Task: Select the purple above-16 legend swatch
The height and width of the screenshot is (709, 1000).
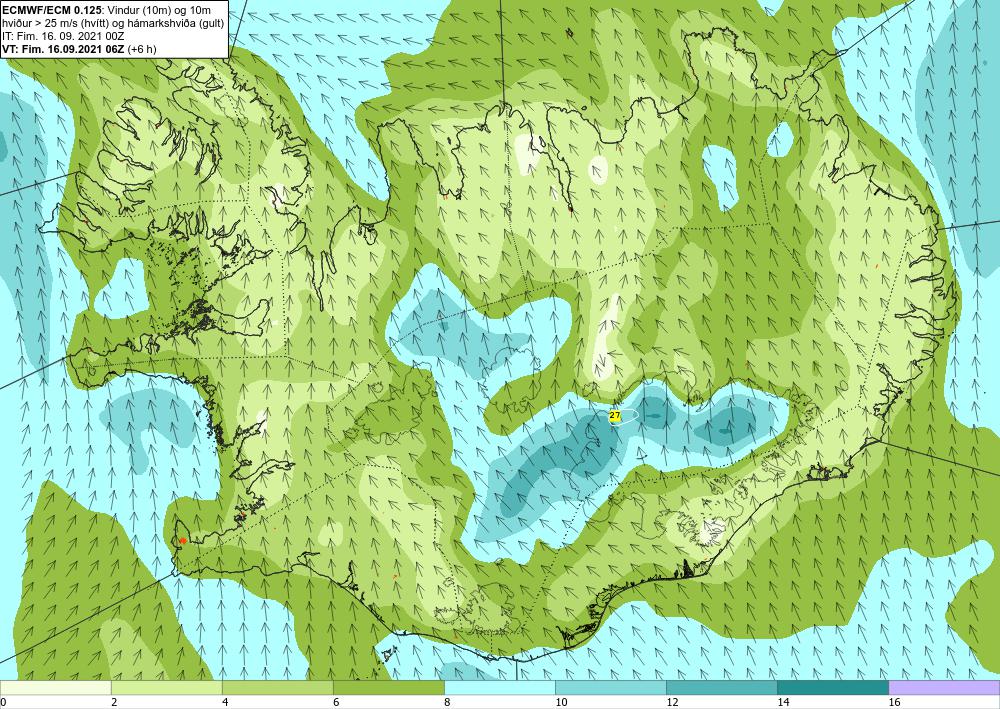Action: point(945,687)
